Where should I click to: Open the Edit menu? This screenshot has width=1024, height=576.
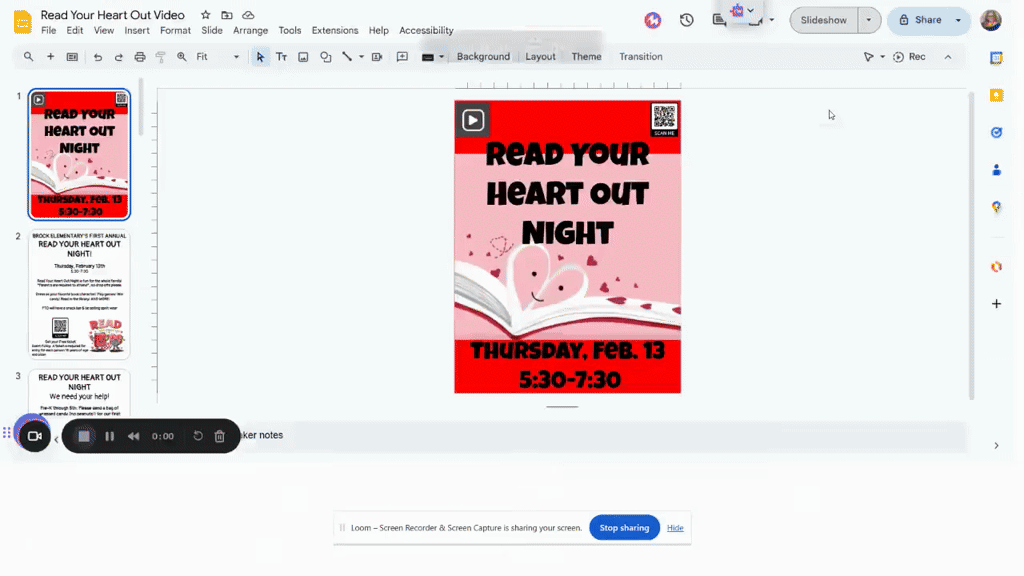74,30
